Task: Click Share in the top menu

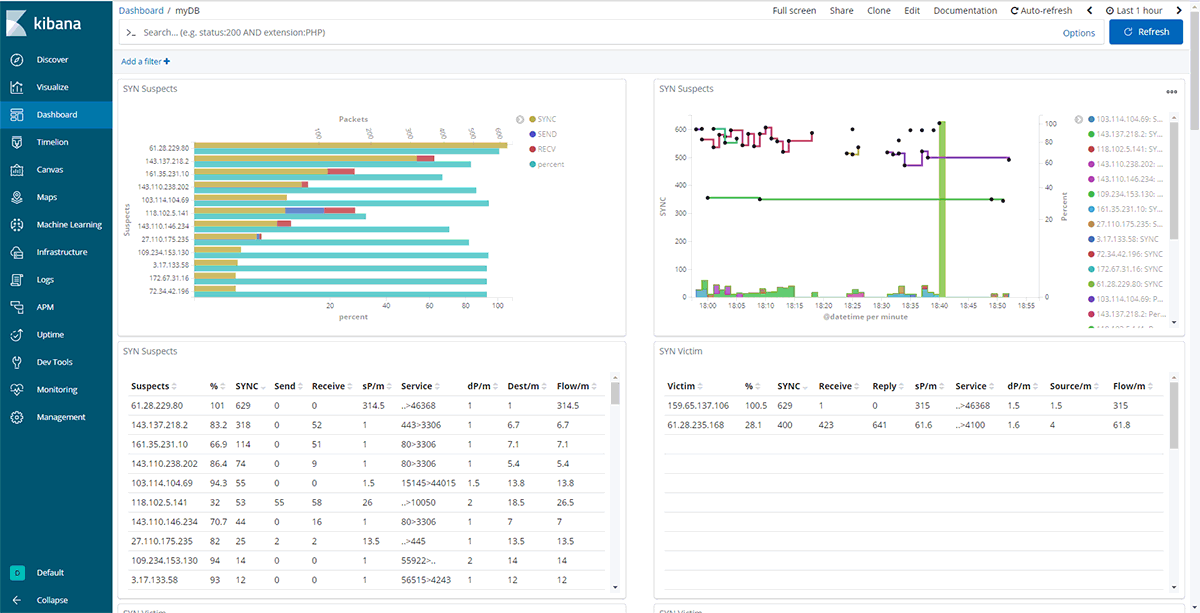Action: point(841,11)
